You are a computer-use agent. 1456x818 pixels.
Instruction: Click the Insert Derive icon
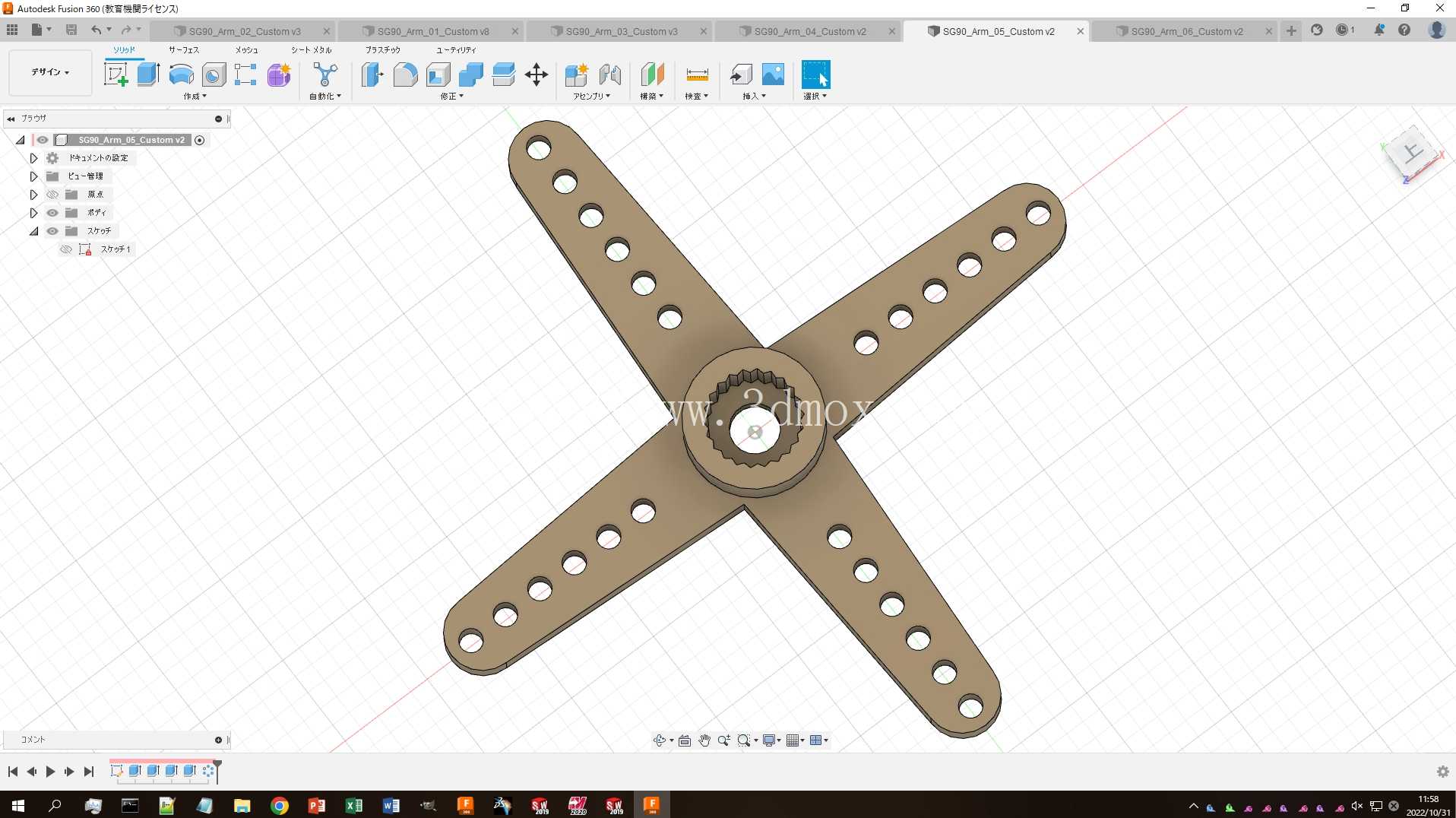point(740,75)
